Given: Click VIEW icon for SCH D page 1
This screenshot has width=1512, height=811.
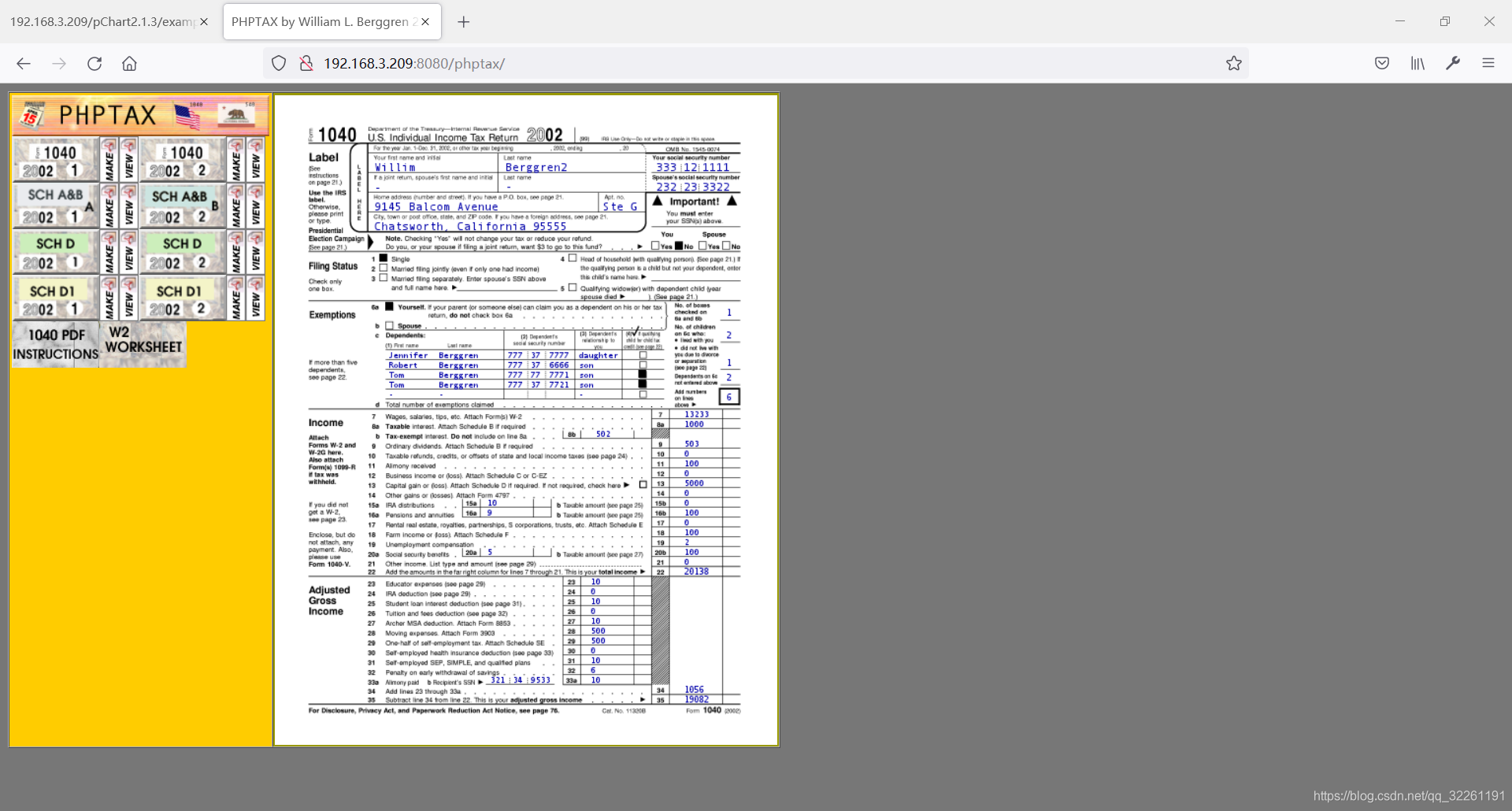Looking at the screenshot, I should pyautogui.click(x=129, y=252).
